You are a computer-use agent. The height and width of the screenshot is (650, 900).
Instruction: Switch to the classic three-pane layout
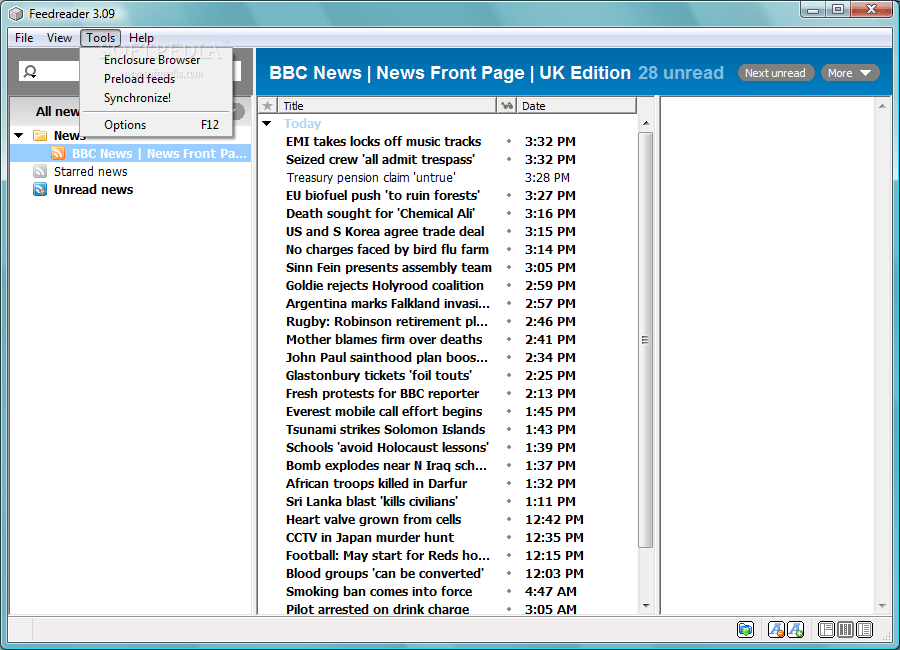tap(827, 629)
